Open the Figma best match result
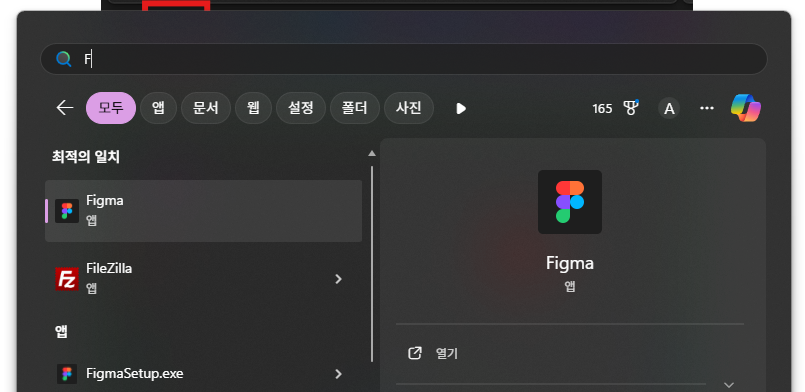Viewport: 805px width, 392px height. click(x=203, y=211)
